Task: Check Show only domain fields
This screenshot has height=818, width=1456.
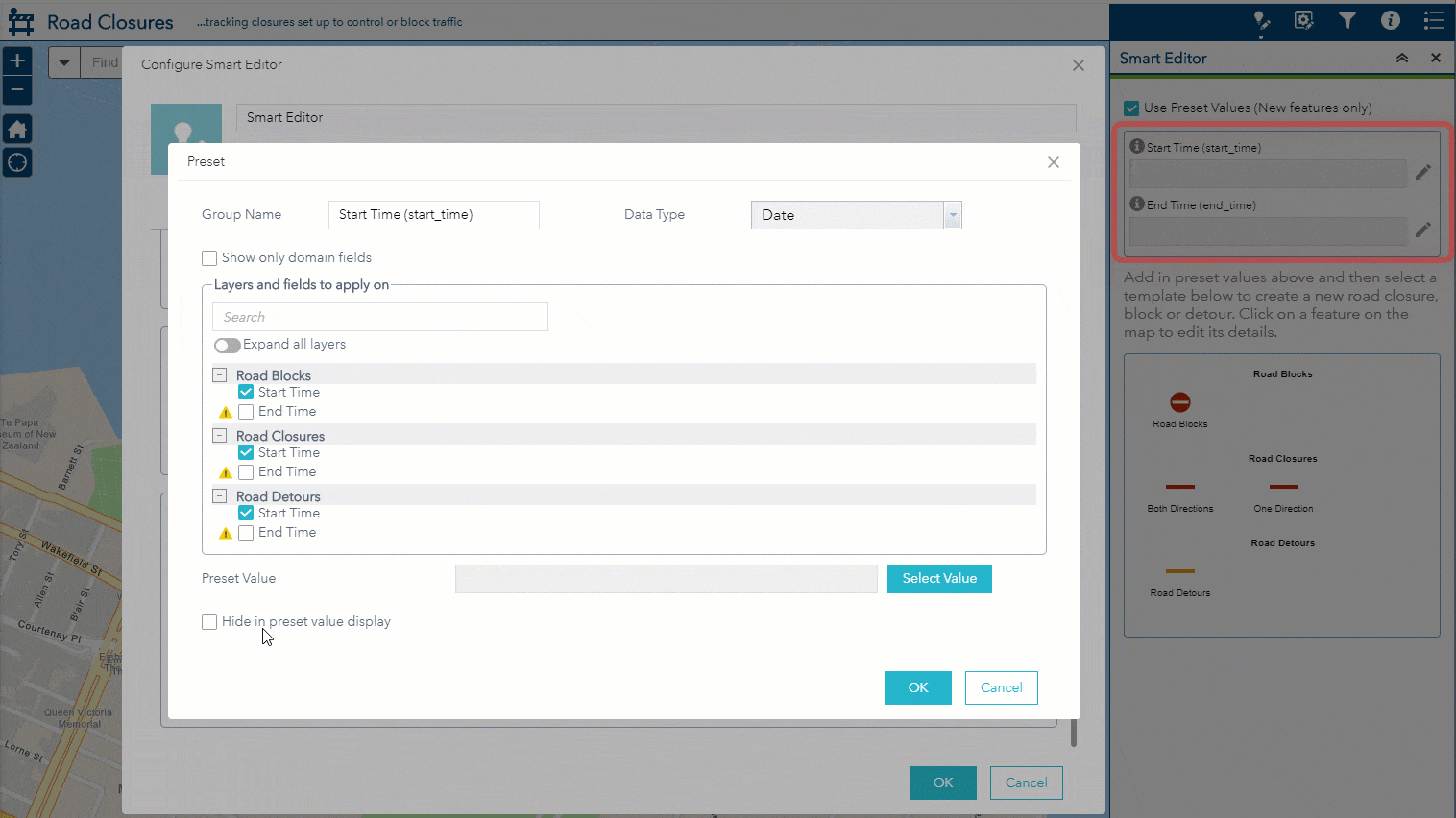Action: pyautogui.click(x=209, y=258)
